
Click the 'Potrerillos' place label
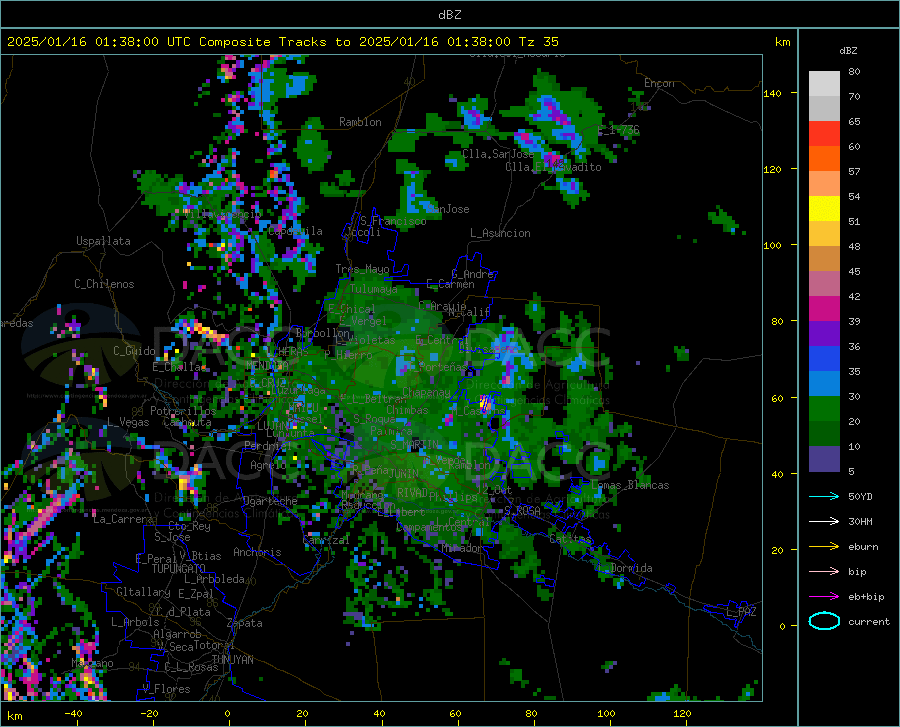pyautogui.click(x=183, y=411)
